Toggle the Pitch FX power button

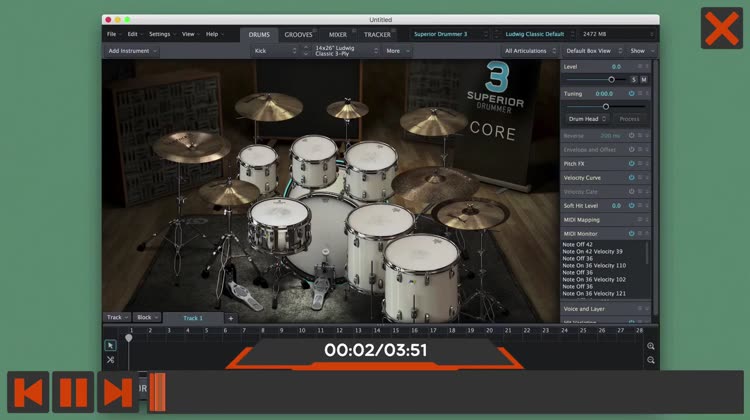tap(631, 164)
